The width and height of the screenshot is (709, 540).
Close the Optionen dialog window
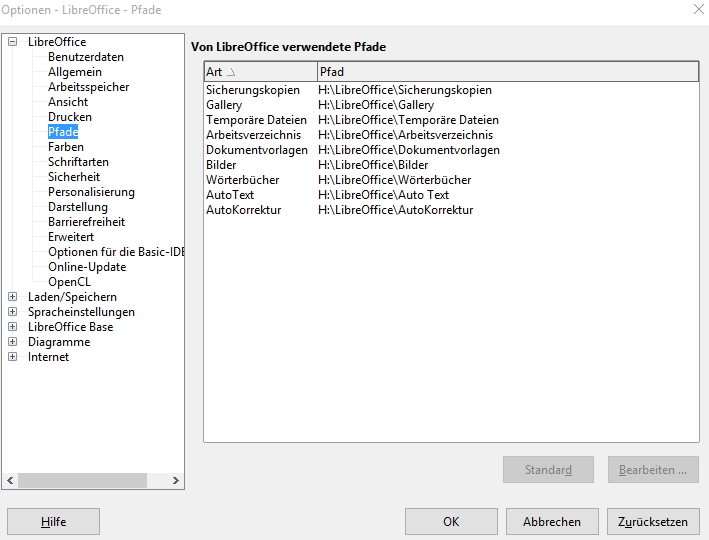tap(699, 9)
